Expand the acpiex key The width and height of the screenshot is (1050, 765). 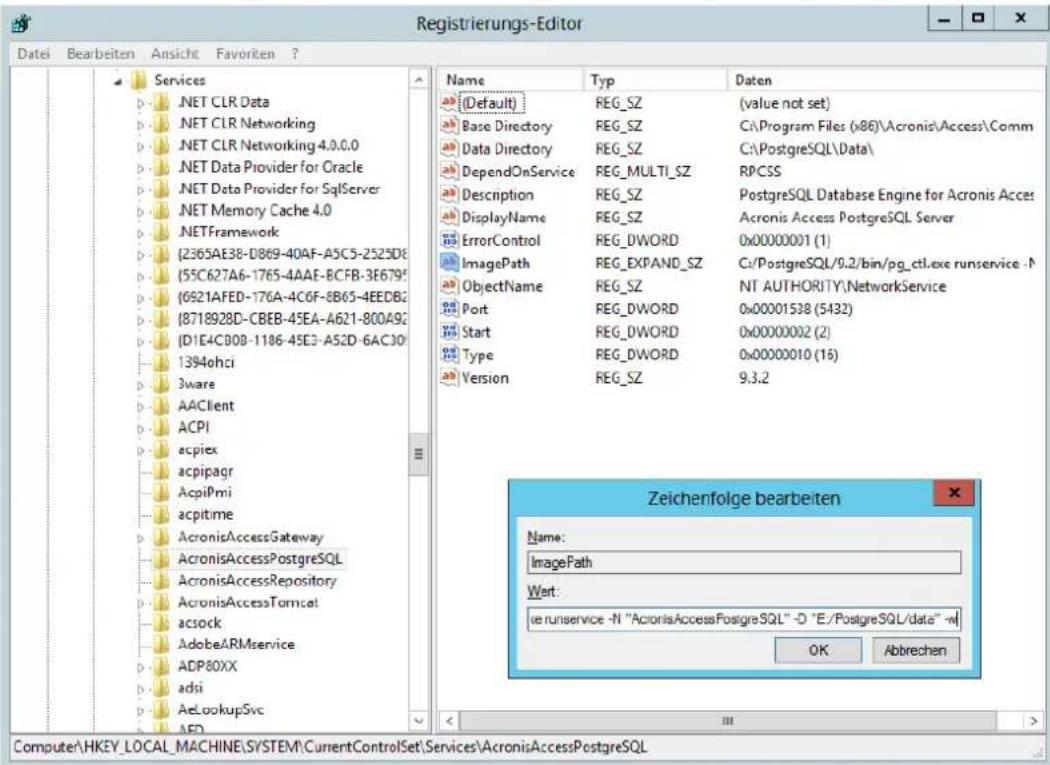pos(141,450)
